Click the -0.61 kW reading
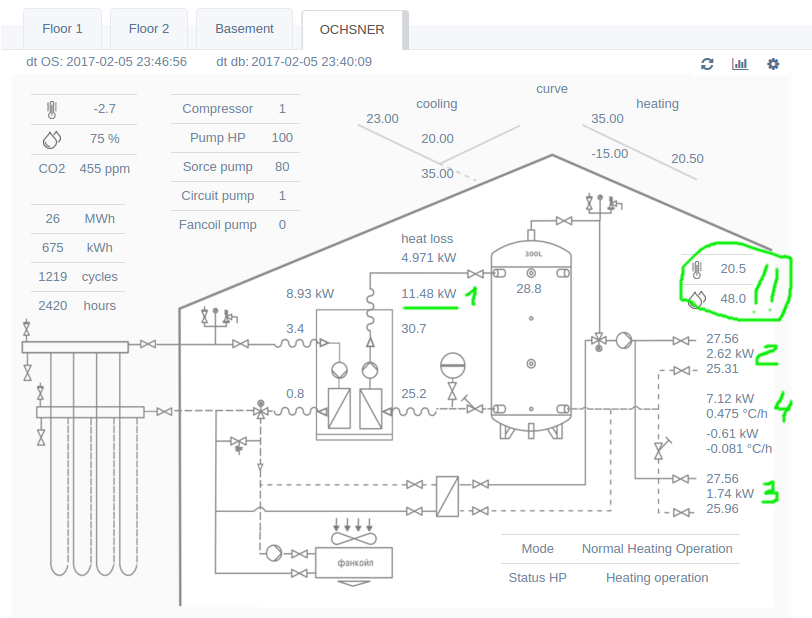Viewport: 812px width, 618px height. 732,434
